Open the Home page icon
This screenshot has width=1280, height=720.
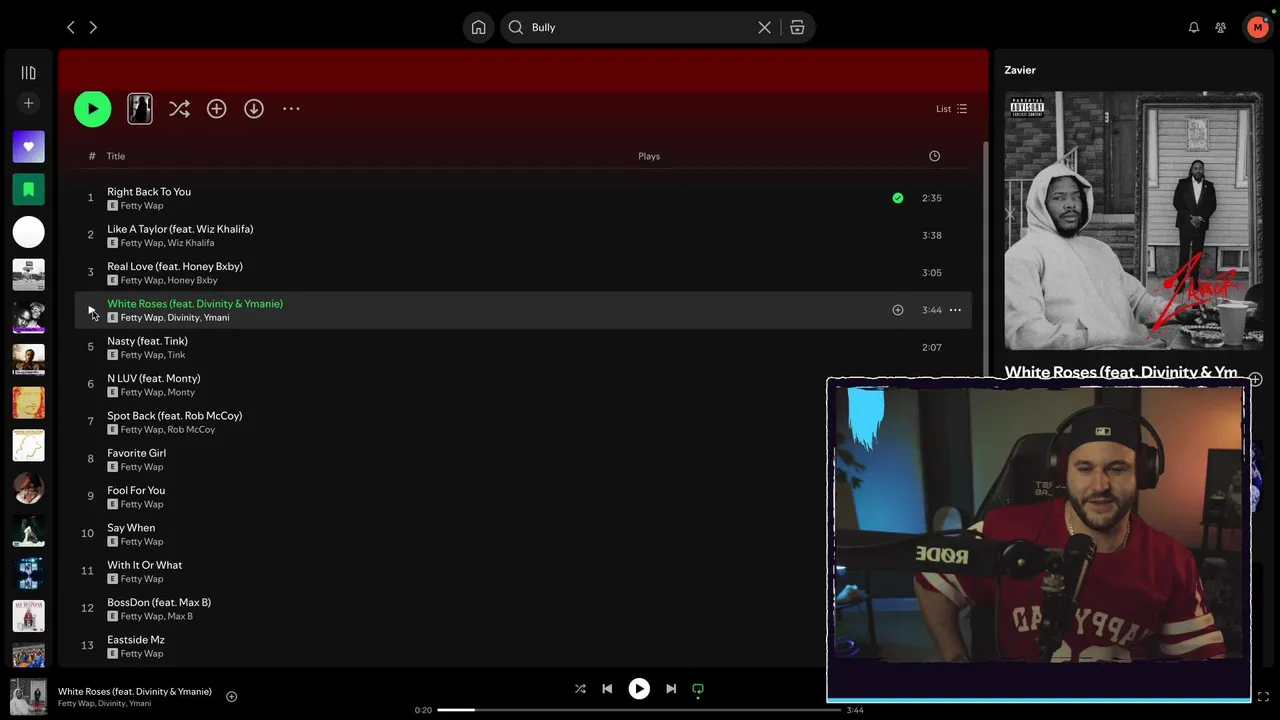pyautogui.click(x=478, y=27)
